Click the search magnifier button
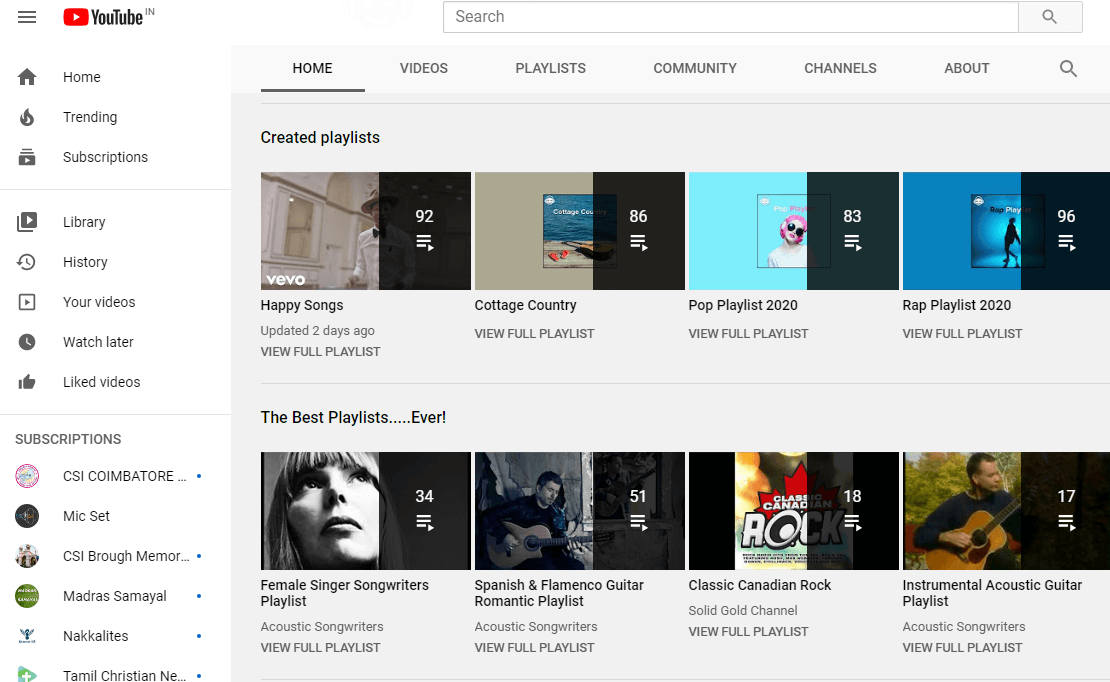The height and width of the screenshot is (682, 1110). click(x=1049, y=17)
